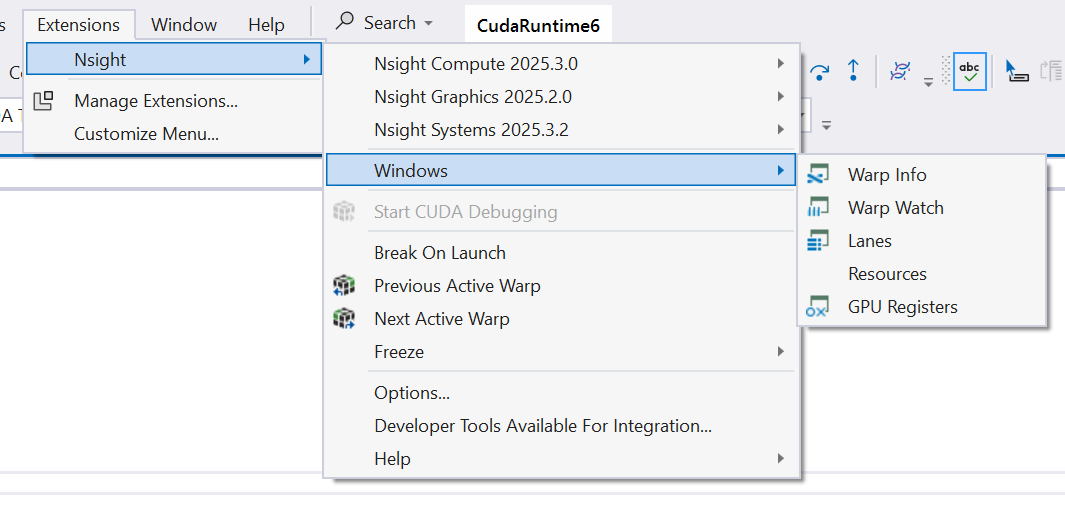Click the CudaRuntime6 solution name
The height and width of the screenshot is (513, 1065).
pyautogui.click(x=539, y=26)
